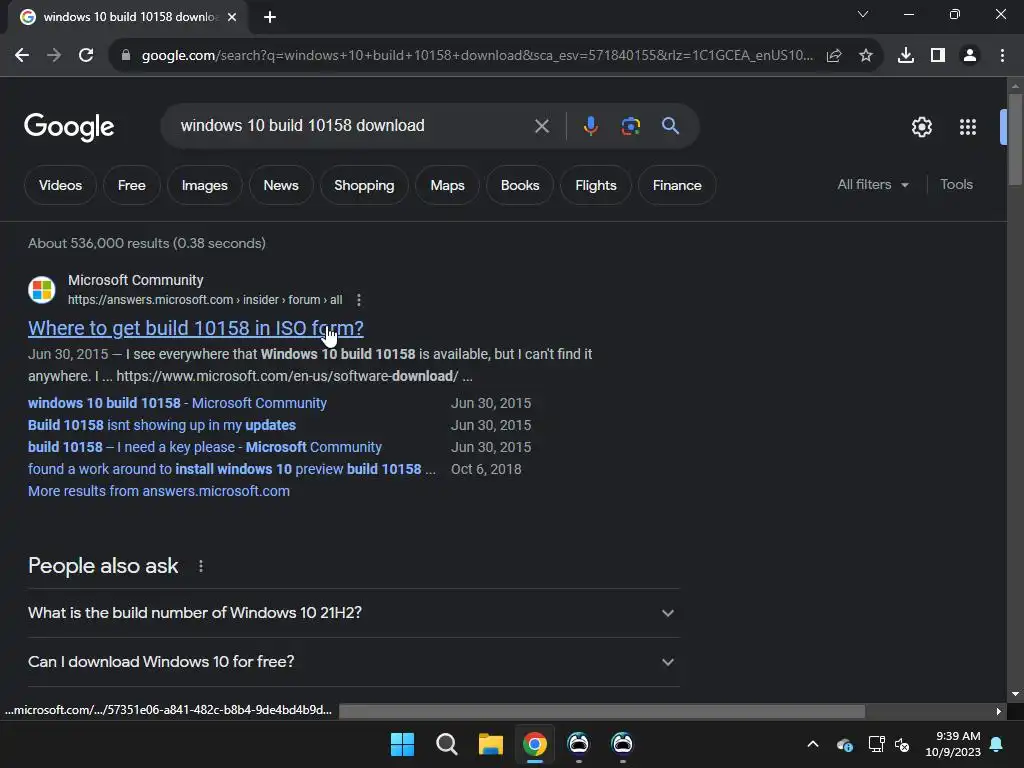View site information lock icon

[x=126, y=56]
